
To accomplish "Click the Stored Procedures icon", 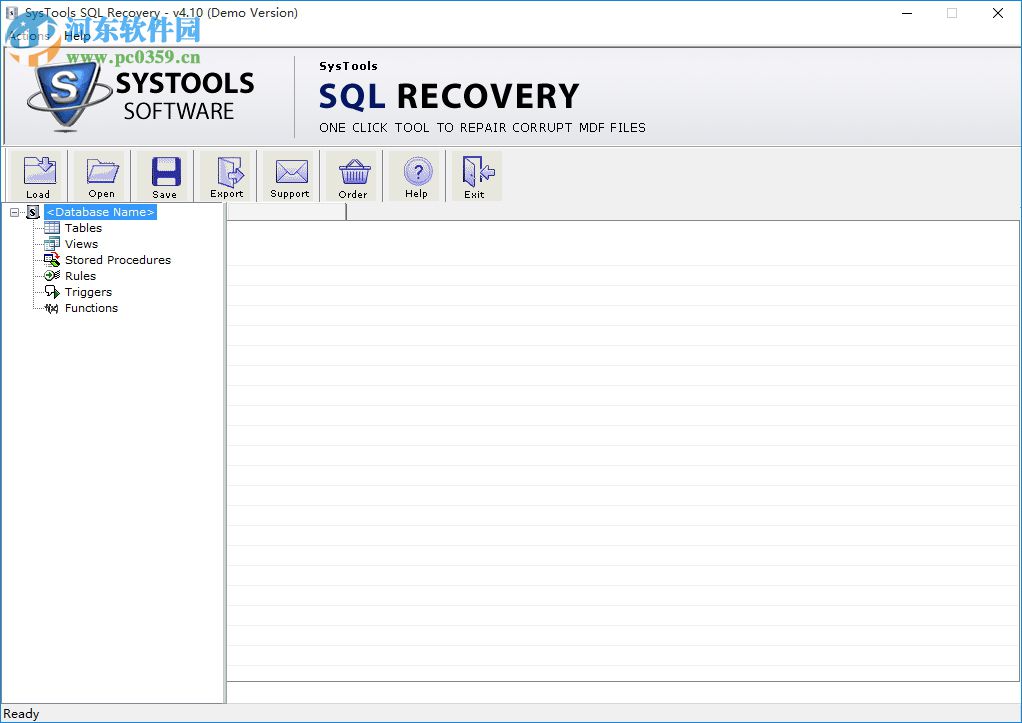I will tap(51, 259).
